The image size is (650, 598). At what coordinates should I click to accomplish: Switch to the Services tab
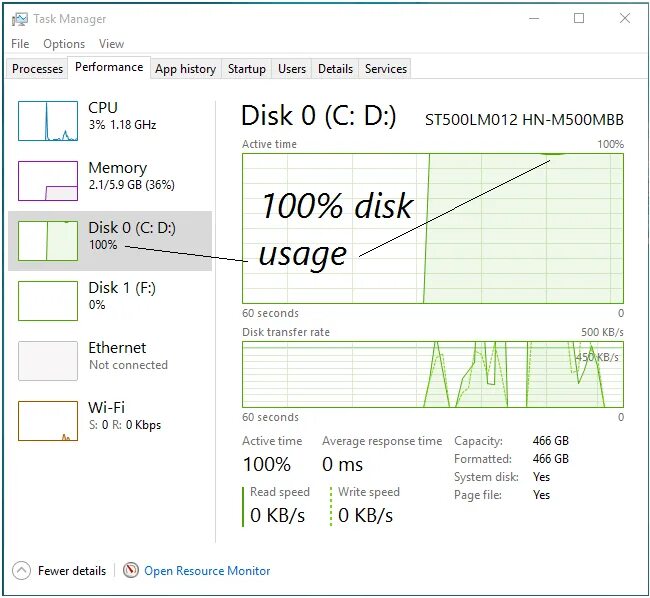pyautogui.click(x=386, y=69)
